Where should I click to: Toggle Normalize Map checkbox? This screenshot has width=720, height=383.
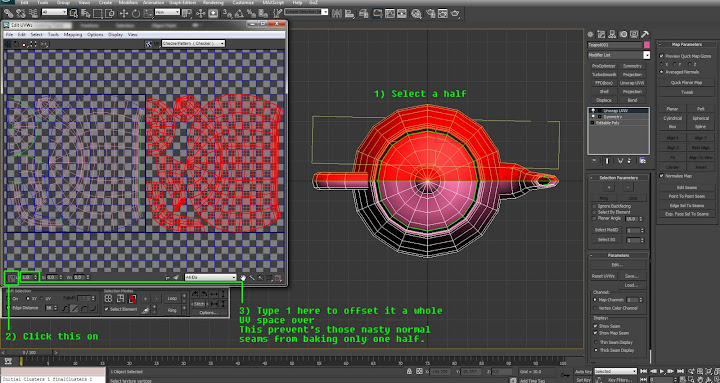point(662,176)
